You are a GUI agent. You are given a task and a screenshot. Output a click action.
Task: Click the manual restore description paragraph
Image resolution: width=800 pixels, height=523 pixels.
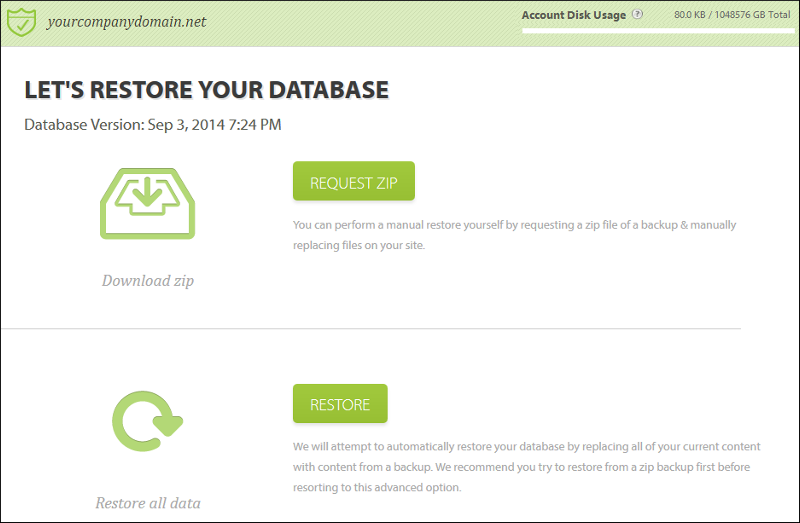click(514, 234)
